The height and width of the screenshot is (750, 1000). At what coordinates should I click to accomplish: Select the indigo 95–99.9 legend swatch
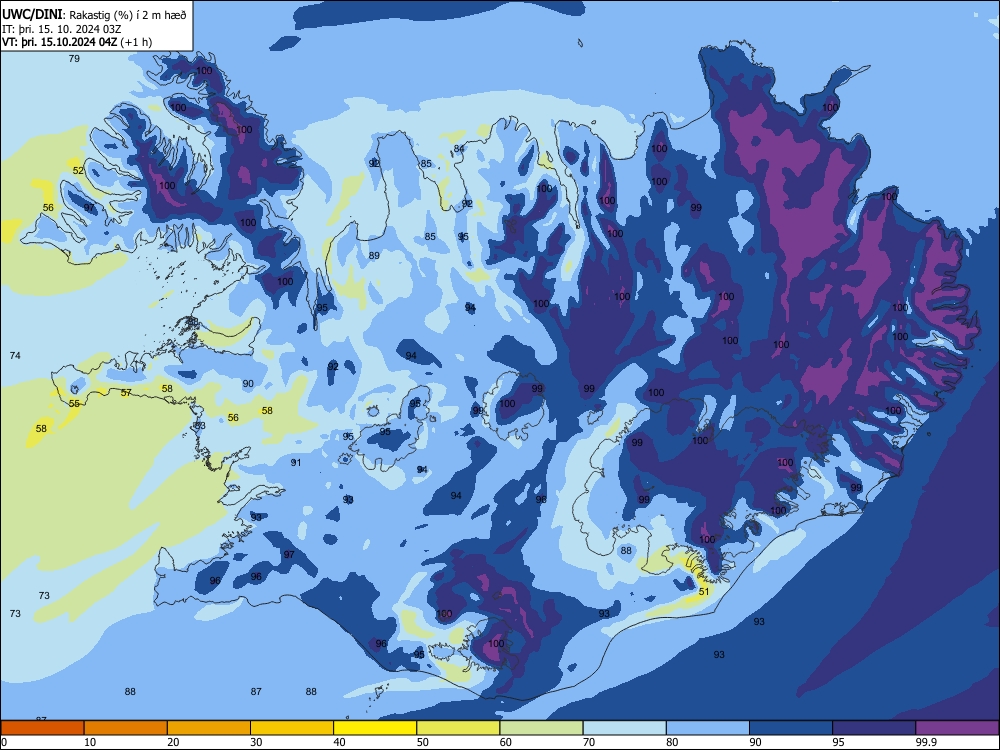[x=874, y=728]
